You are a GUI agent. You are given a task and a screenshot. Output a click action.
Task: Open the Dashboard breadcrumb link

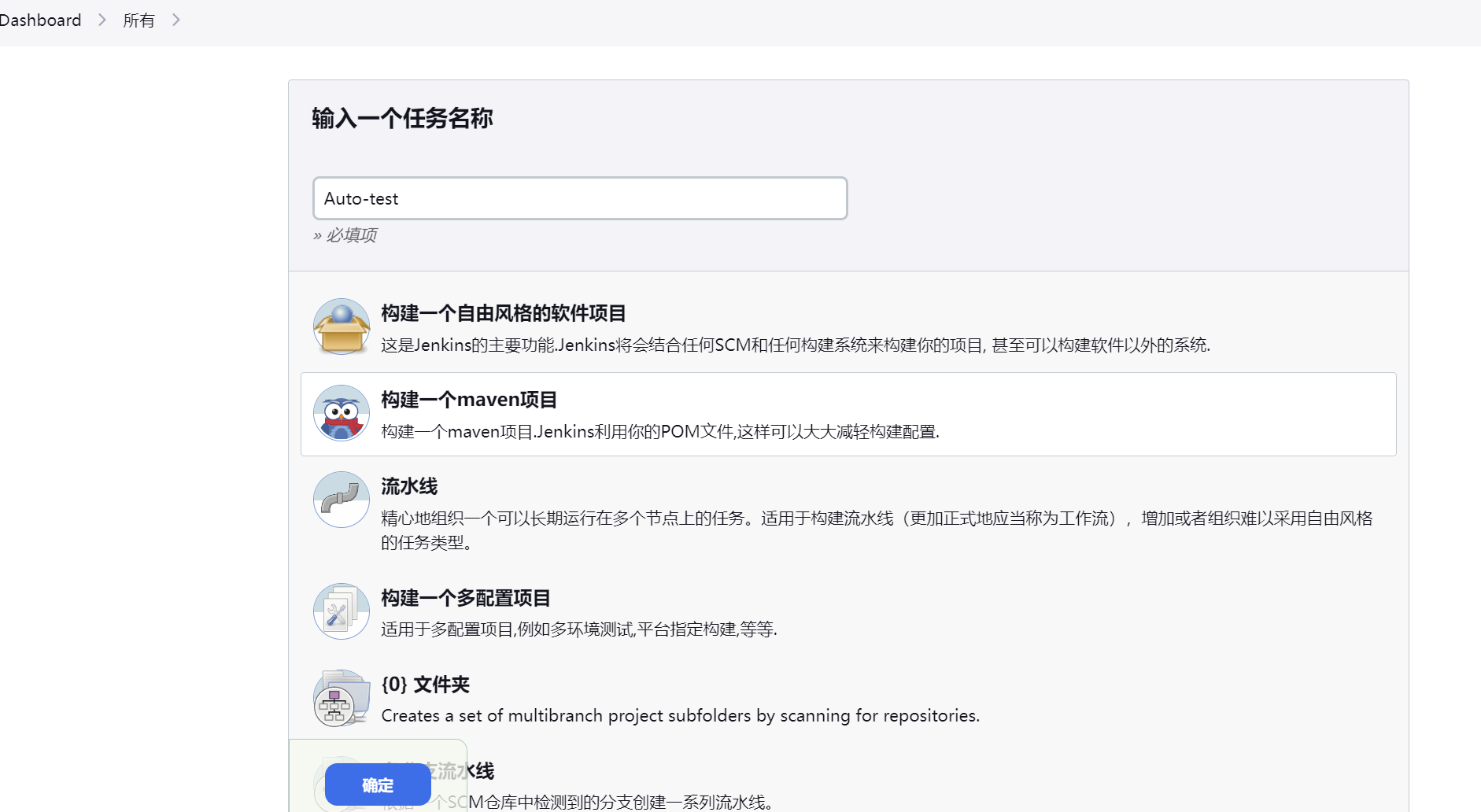pyautogui.click(x=40, y=20)
